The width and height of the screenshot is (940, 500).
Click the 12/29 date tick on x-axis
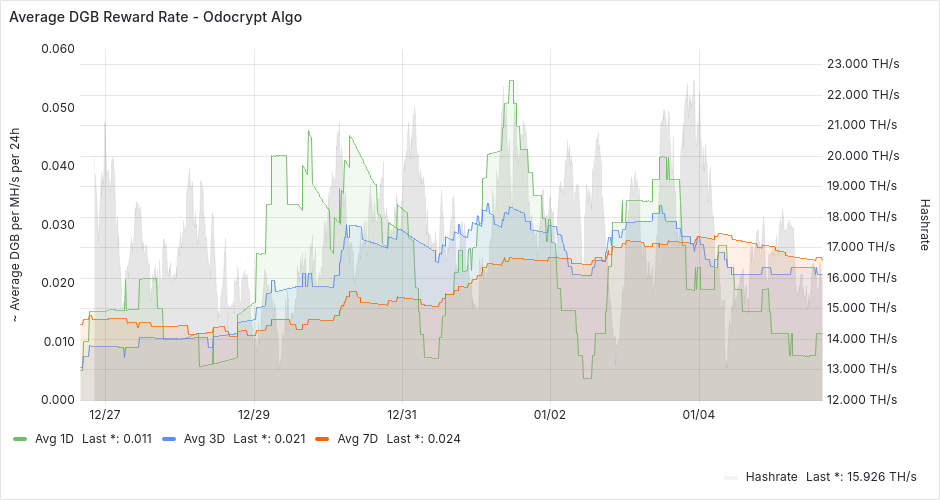coord(254,414)
